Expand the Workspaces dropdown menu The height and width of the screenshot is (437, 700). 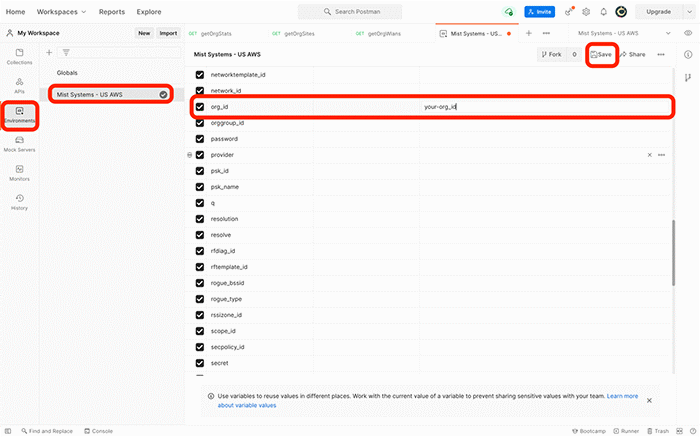click(x=61, y=12)
